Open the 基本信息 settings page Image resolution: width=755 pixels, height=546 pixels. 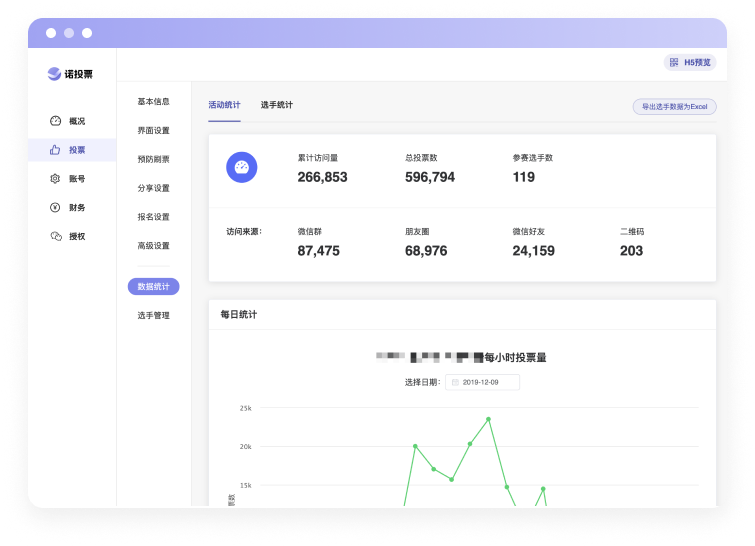point(153,101)
